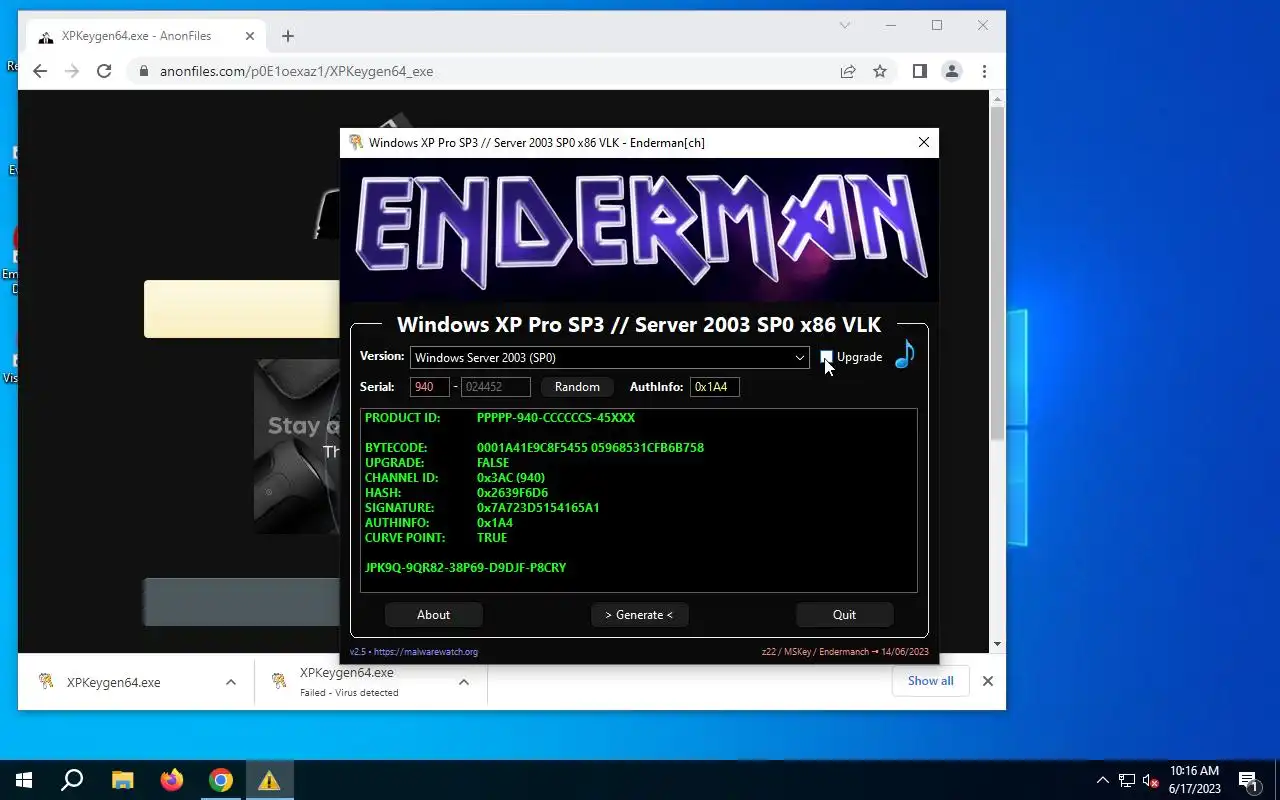Open File Explorer from the taskbar
Image resolution: width=1280 pixels, height=800 pixels.
pyautogui.click(x=122, y=780)
